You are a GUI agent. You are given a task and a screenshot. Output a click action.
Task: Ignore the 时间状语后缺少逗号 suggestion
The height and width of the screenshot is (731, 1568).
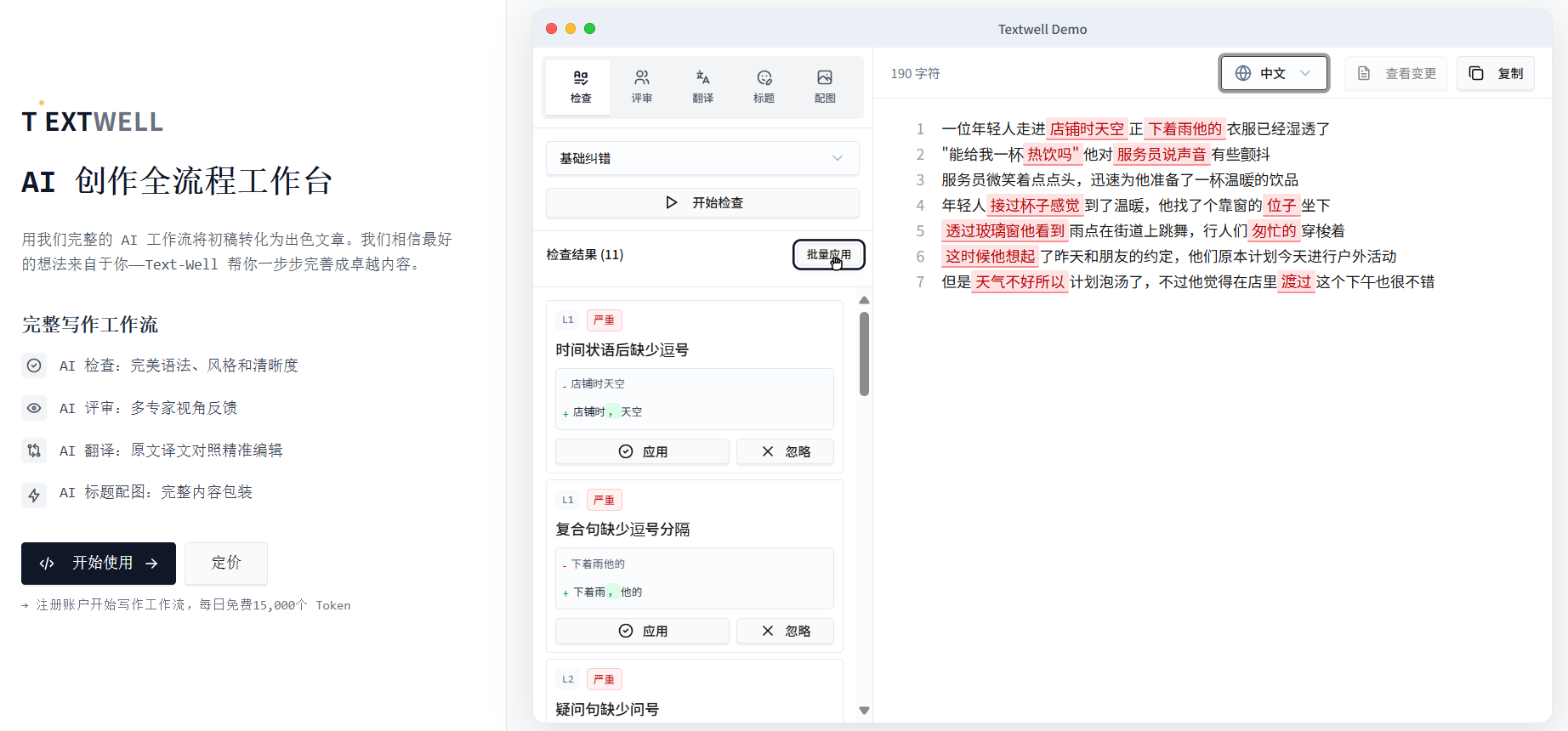pos(785,451)
